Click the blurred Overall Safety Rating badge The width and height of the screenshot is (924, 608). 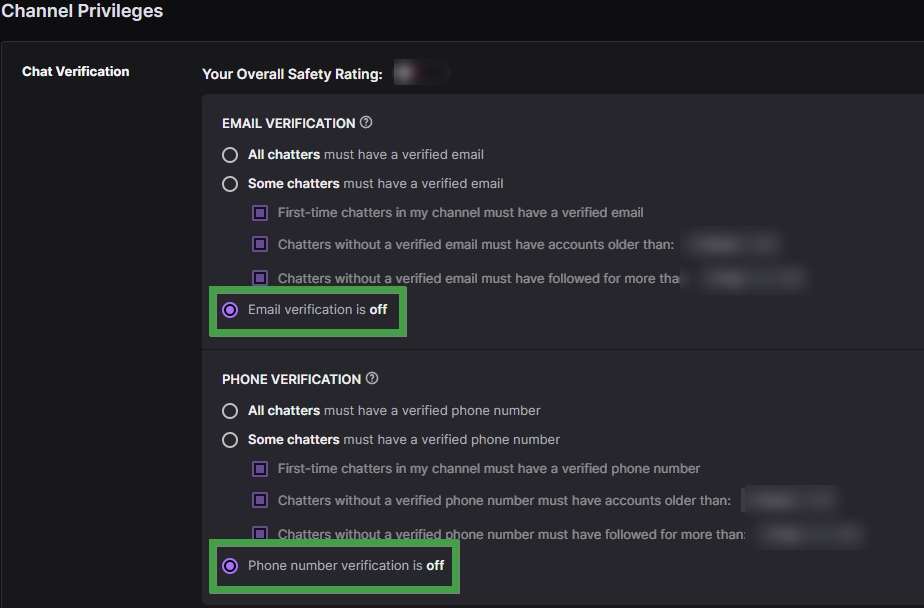421,73
